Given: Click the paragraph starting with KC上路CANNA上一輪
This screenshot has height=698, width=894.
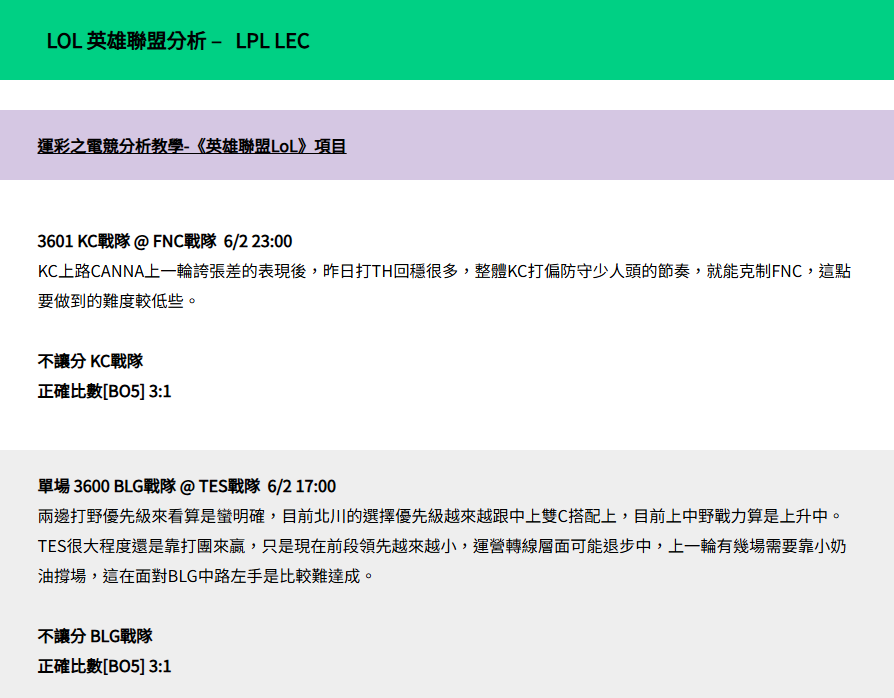Looking at the screenshot, I should point(444,286).
